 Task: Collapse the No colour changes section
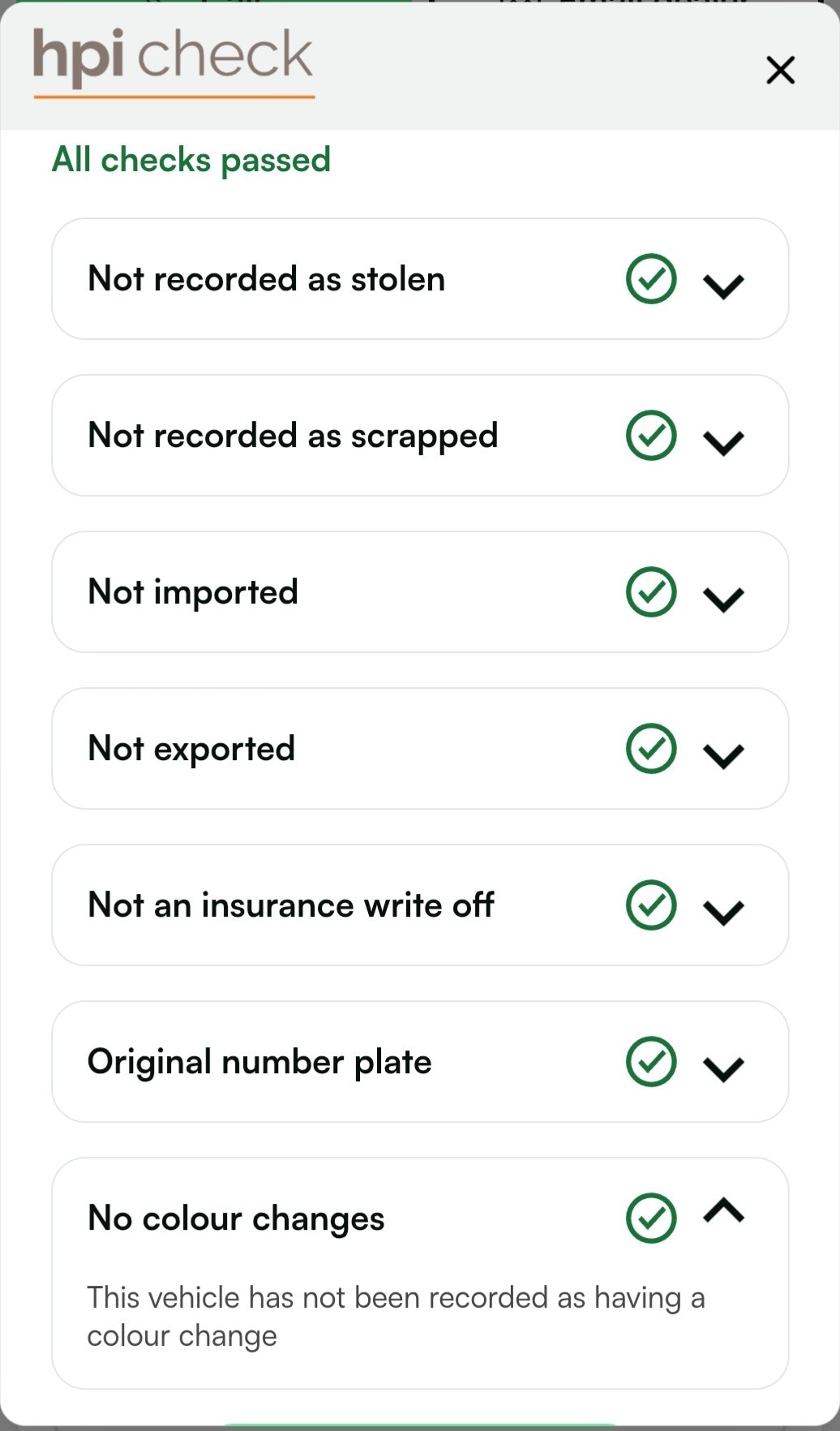click(723, 1211)
